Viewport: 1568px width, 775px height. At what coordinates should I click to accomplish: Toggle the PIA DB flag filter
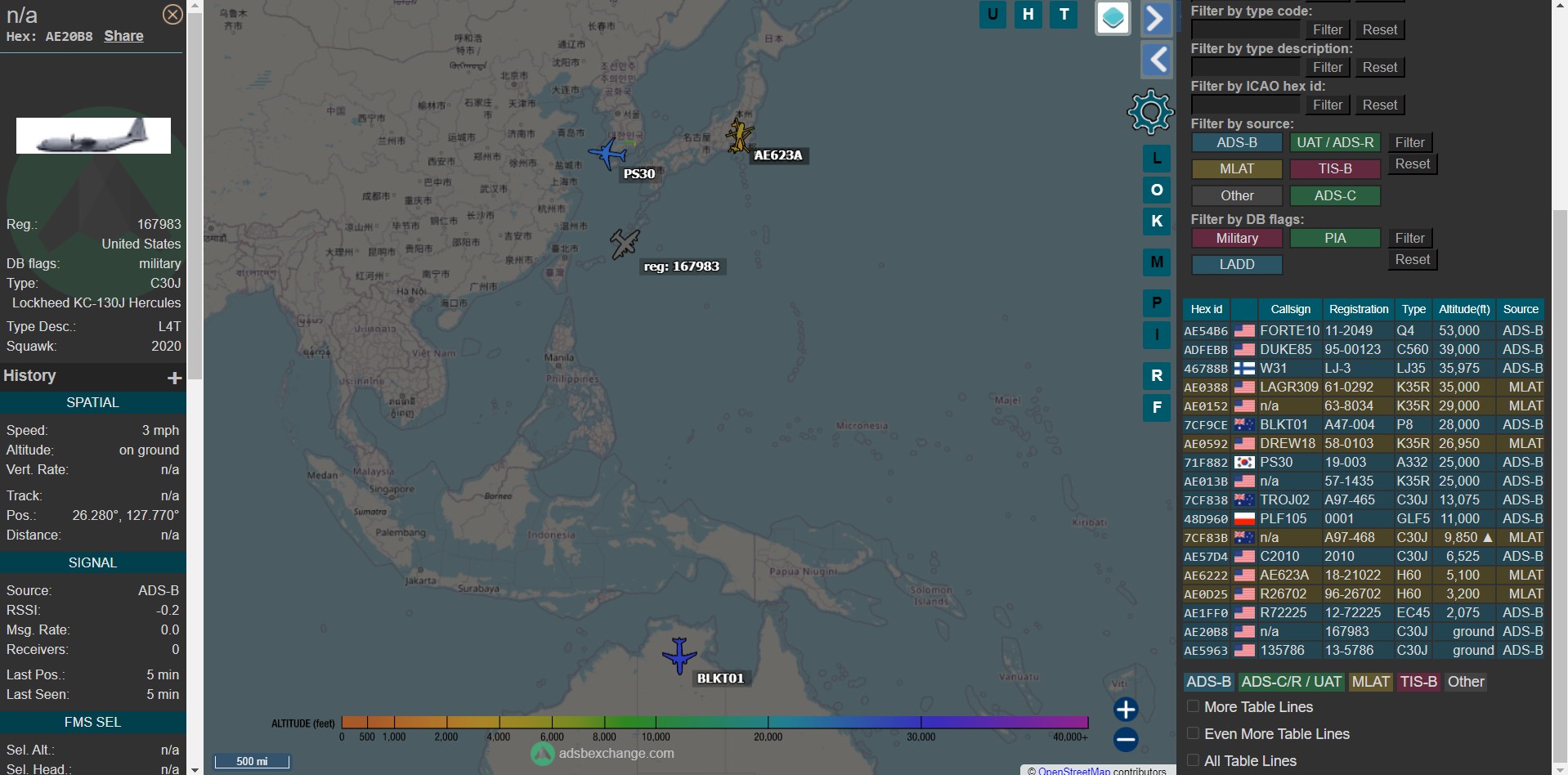tap(1335, 238)
